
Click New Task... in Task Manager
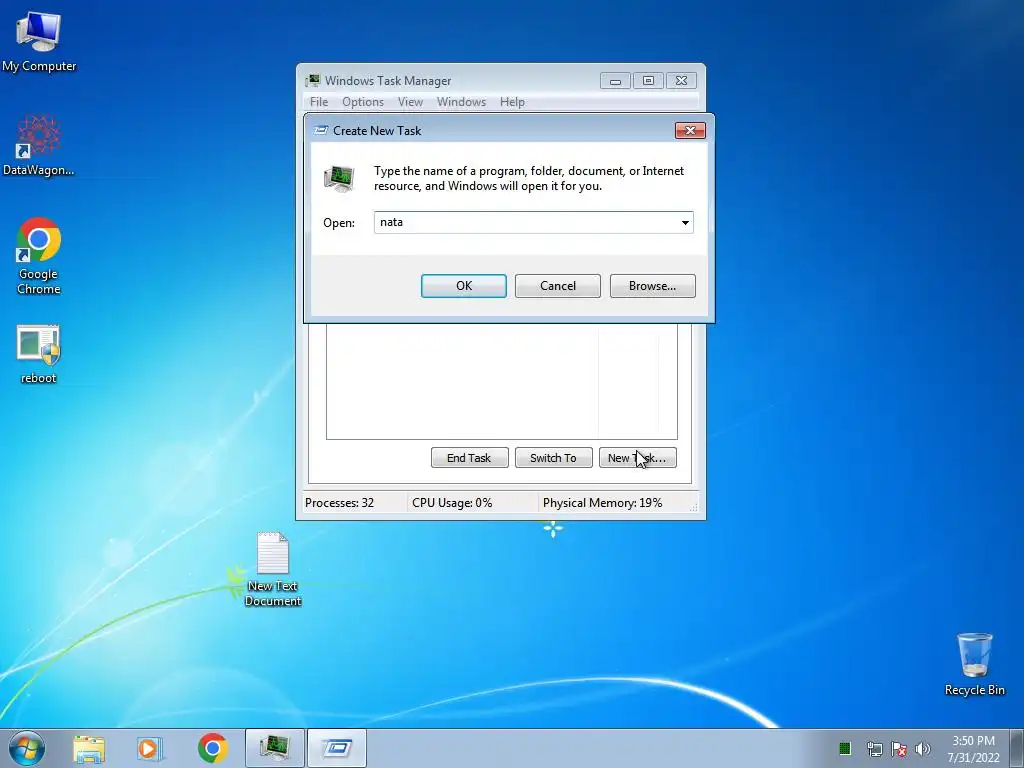tap(637, 458)
